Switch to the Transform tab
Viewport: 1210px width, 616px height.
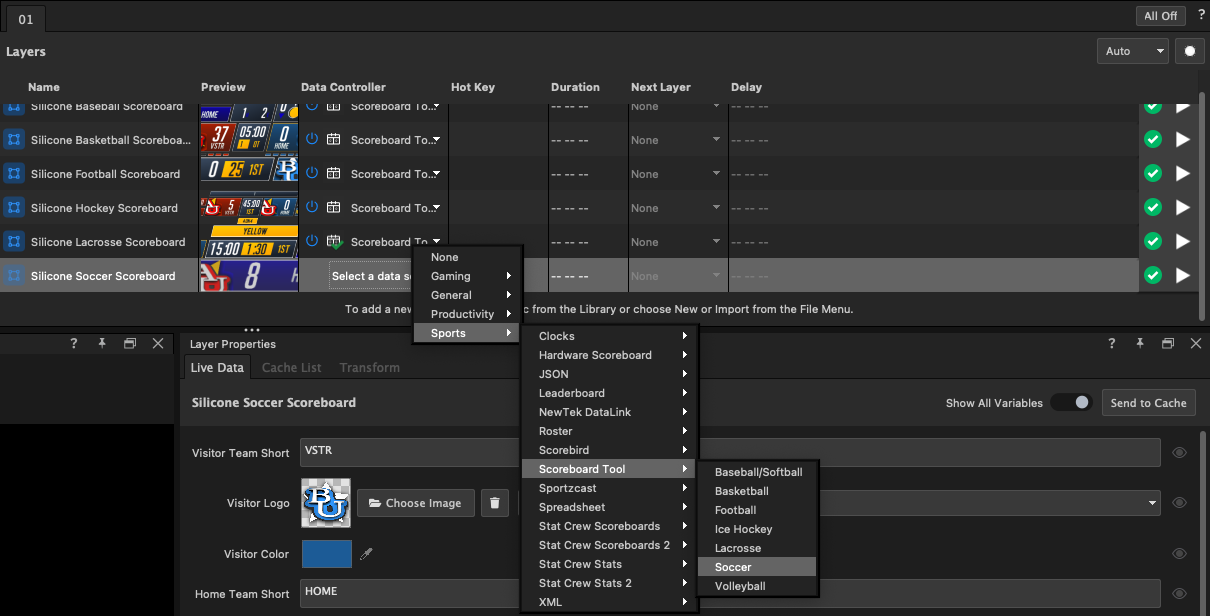tap(369, 367)
